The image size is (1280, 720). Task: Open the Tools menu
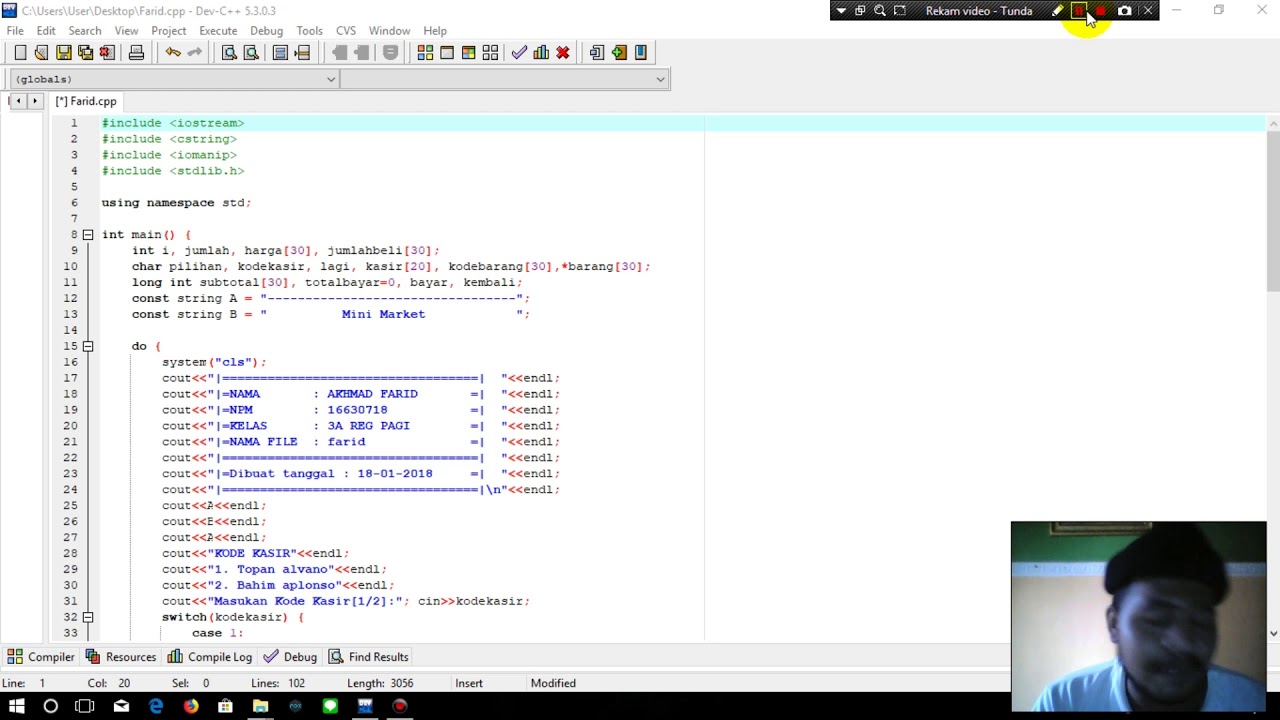pos(309,31)
